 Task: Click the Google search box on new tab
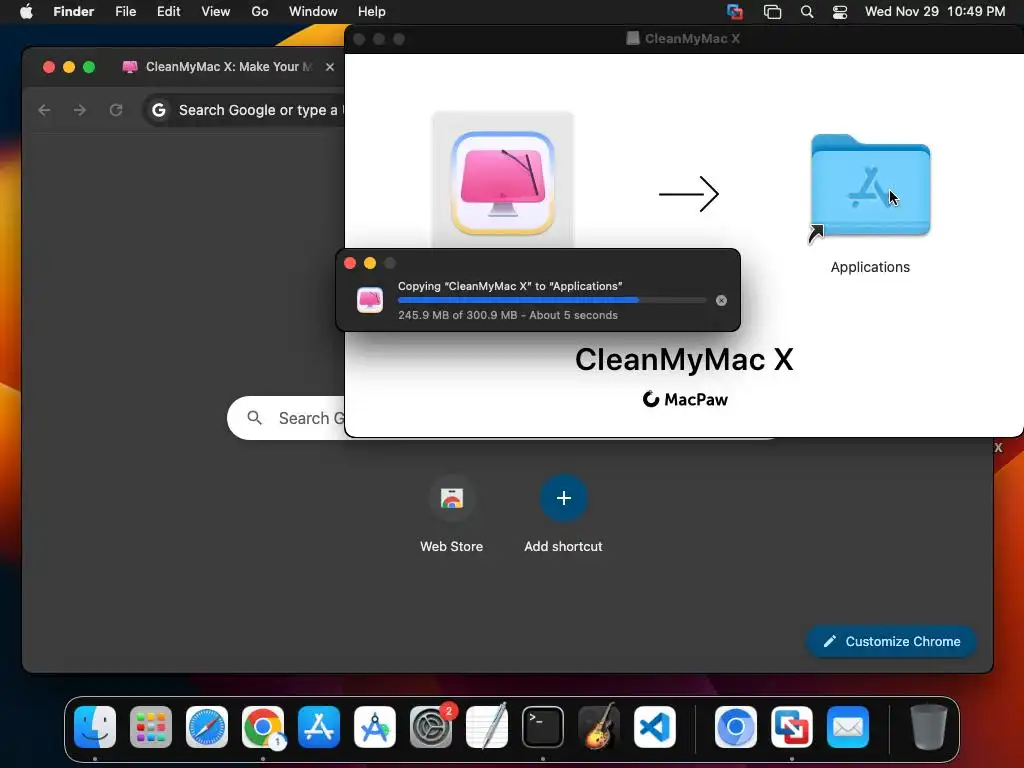286,418
